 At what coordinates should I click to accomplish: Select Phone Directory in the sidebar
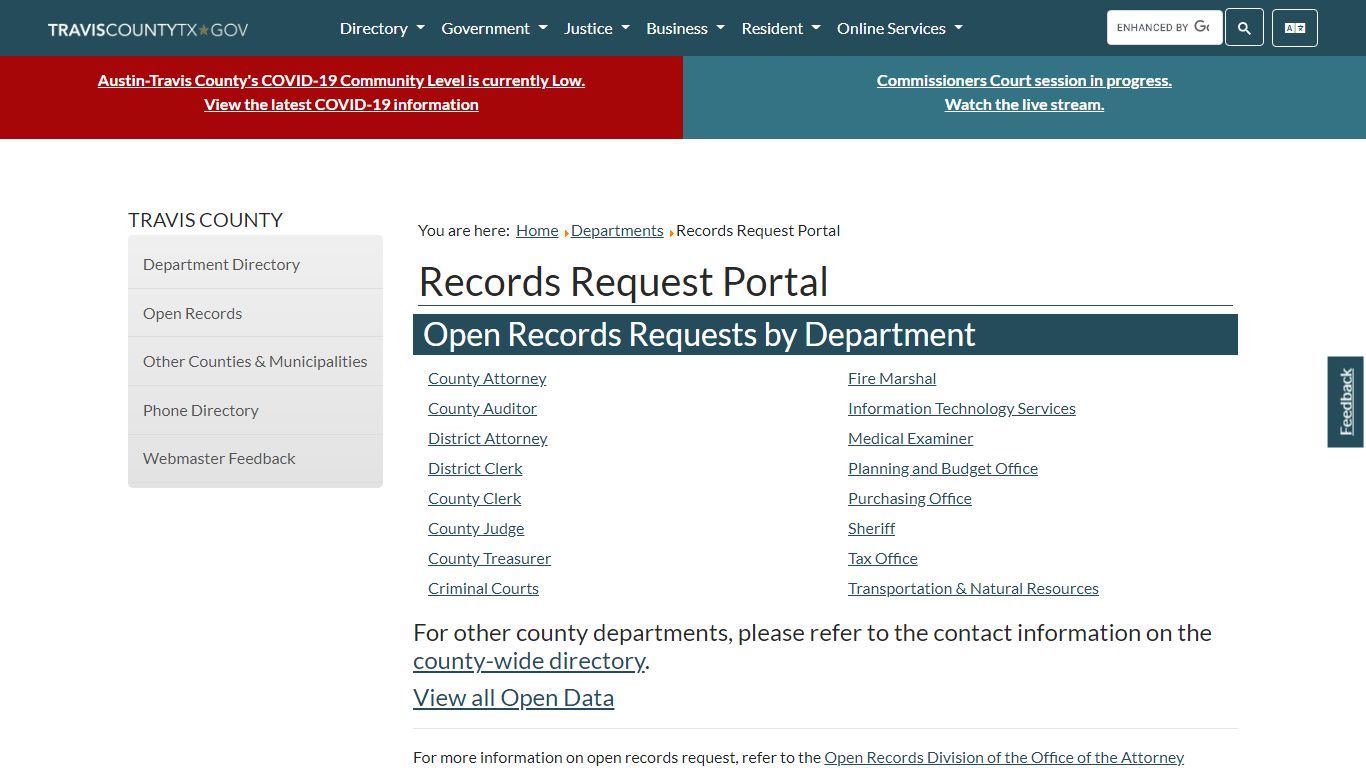click(255, 410)
